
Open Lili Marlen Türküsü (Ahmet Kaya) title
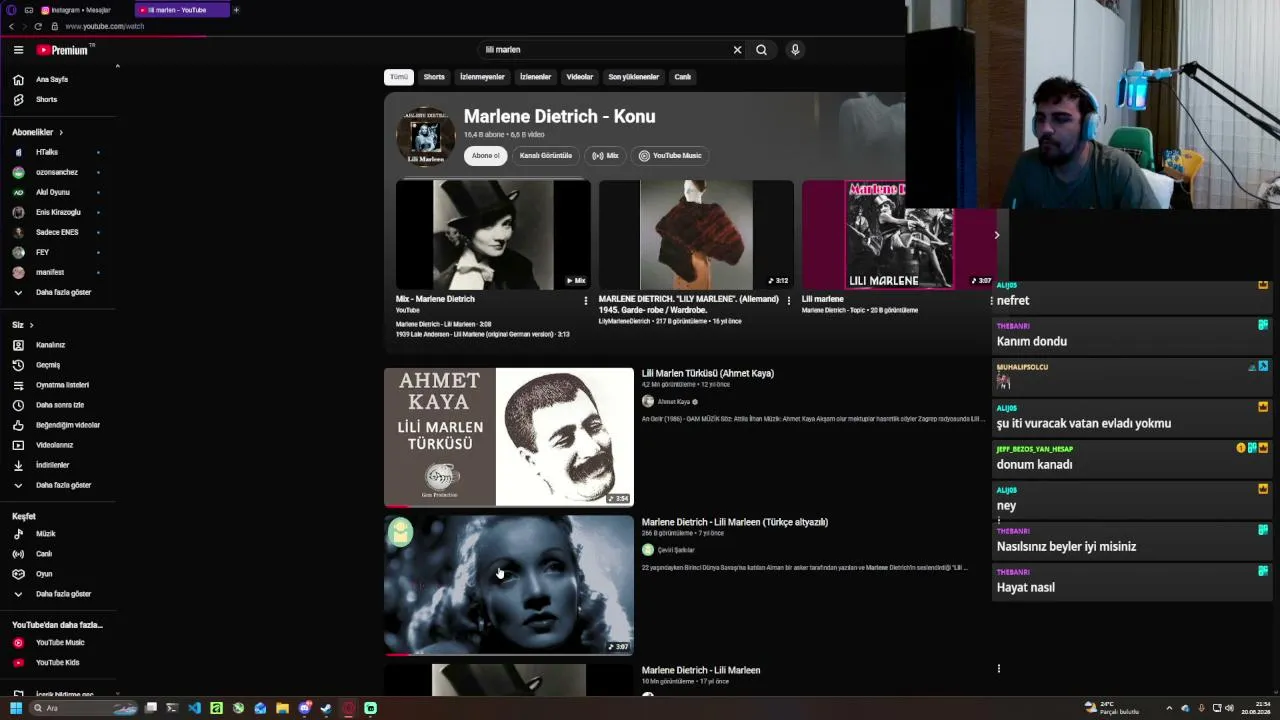point(708,374)
